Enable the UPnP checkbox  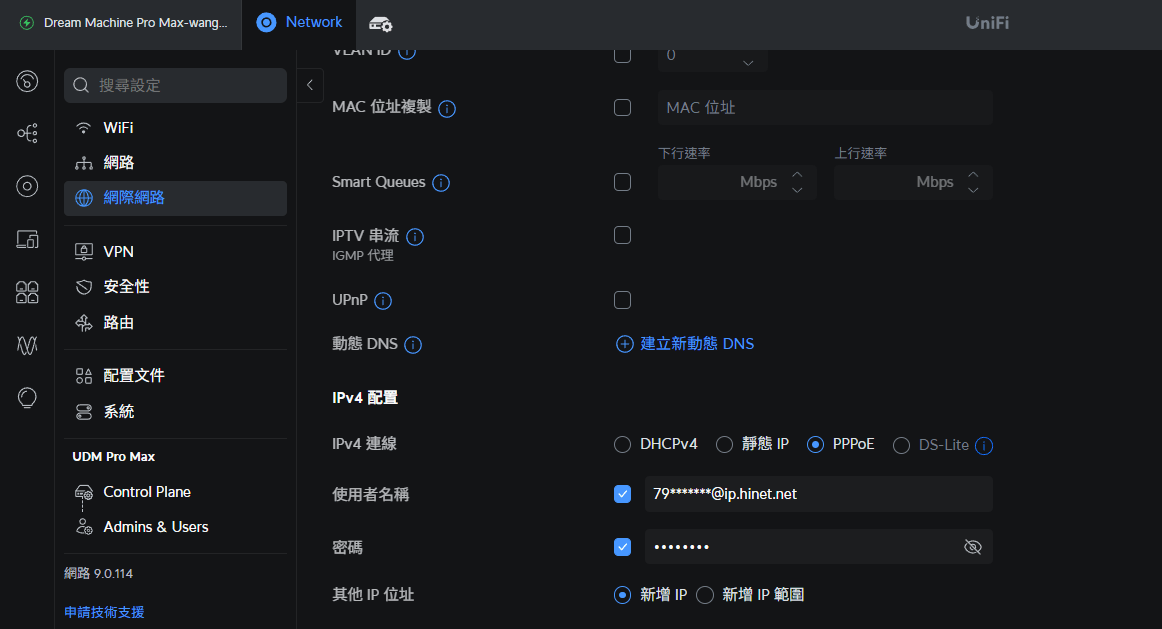pyautogui.click(x=622, y=300)
